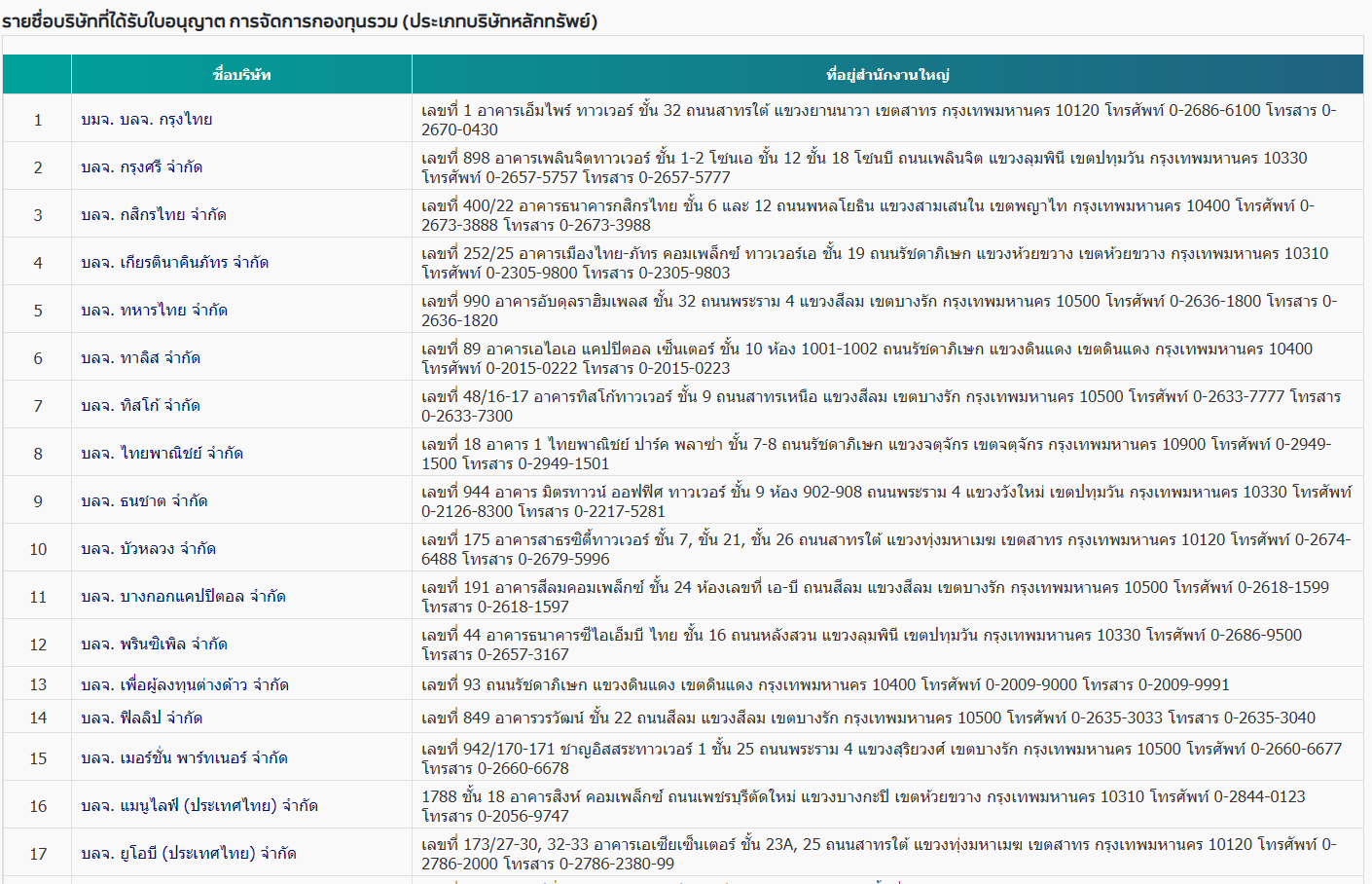Click the ที่อยู่สำนักงานใหญ่ column header
Image resolution: width=1372 pixels, height=884 pixels.
[887, 74]
